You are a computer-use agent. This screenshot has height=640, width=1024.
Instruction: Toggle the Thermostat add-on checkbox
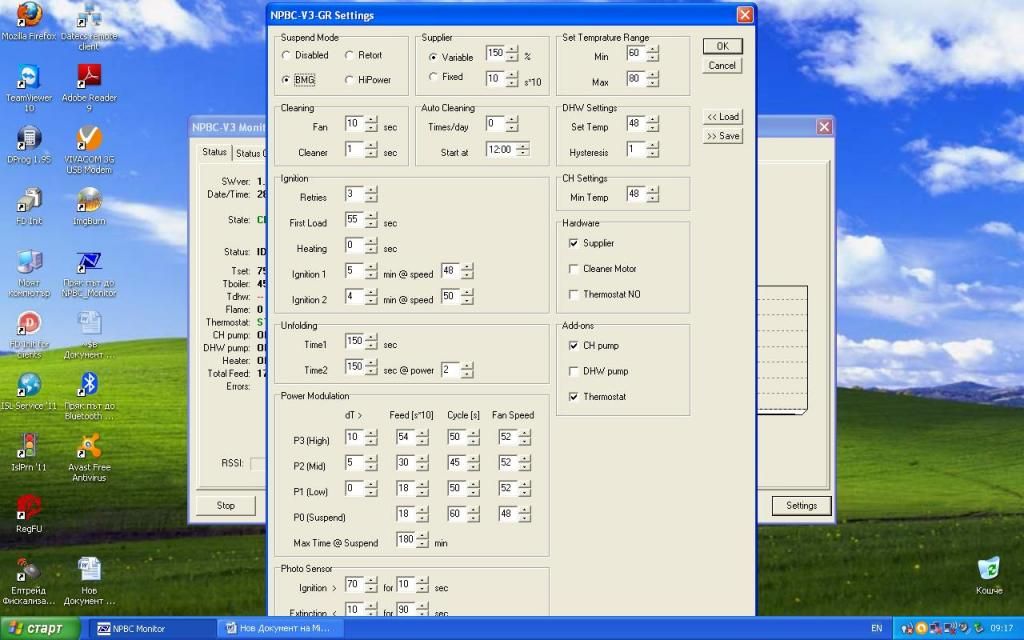coord(598,396)
